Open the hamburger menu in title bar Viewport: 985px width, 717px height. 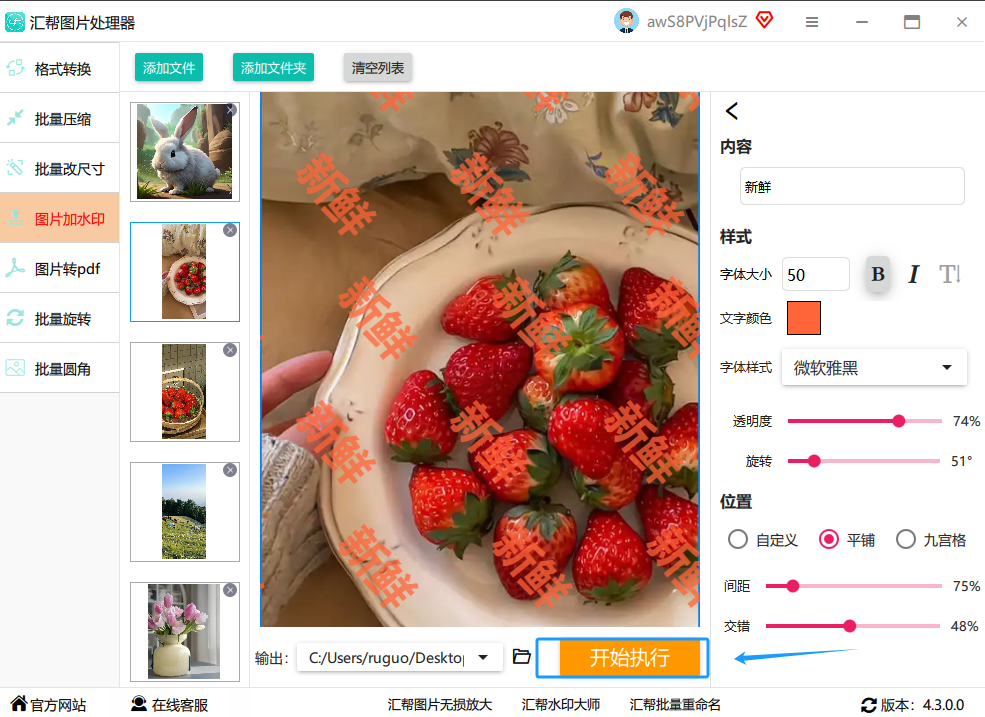coord(812,22)
